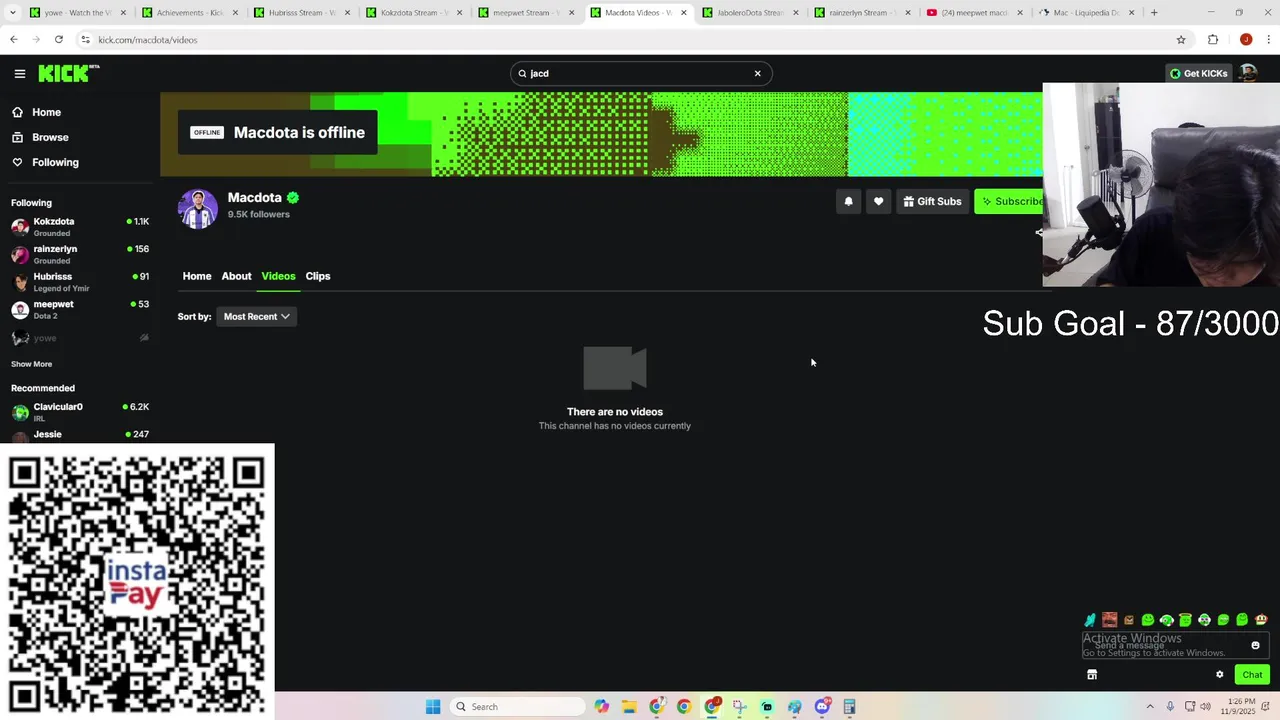Viewport: 1280px width, 720px height.
Task: Switch to the Clips tab
Action: point(318,276)
